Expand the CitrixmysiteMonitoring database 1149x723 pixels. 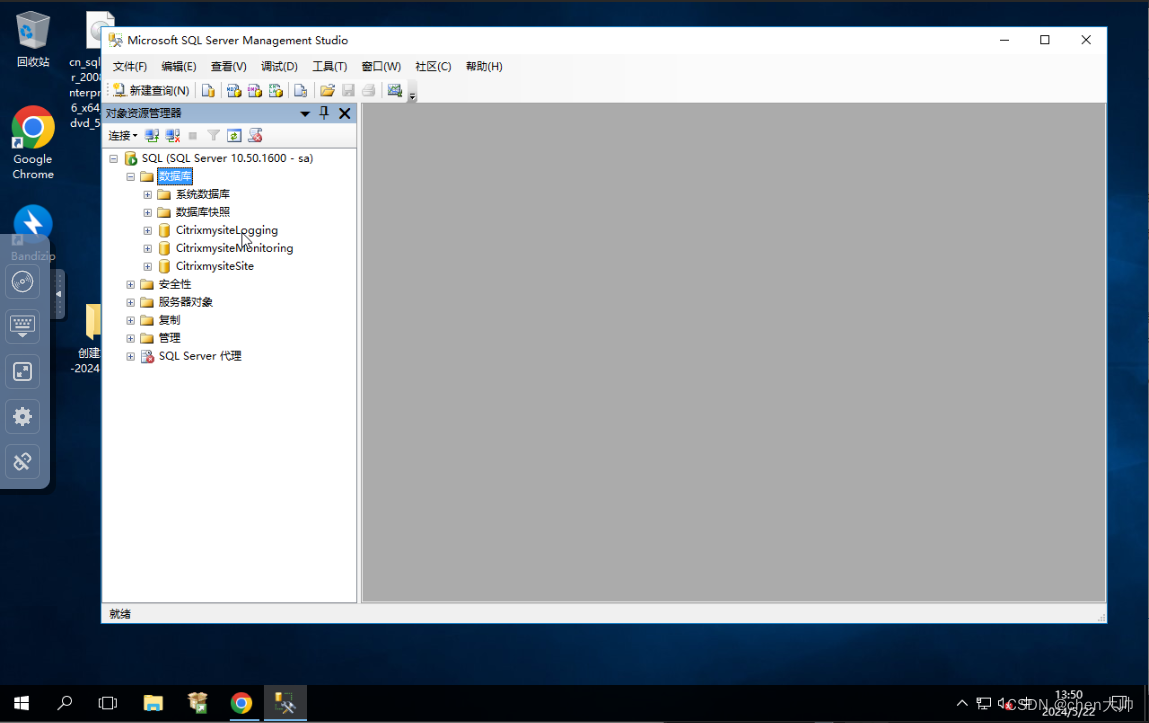click(147, 248)
